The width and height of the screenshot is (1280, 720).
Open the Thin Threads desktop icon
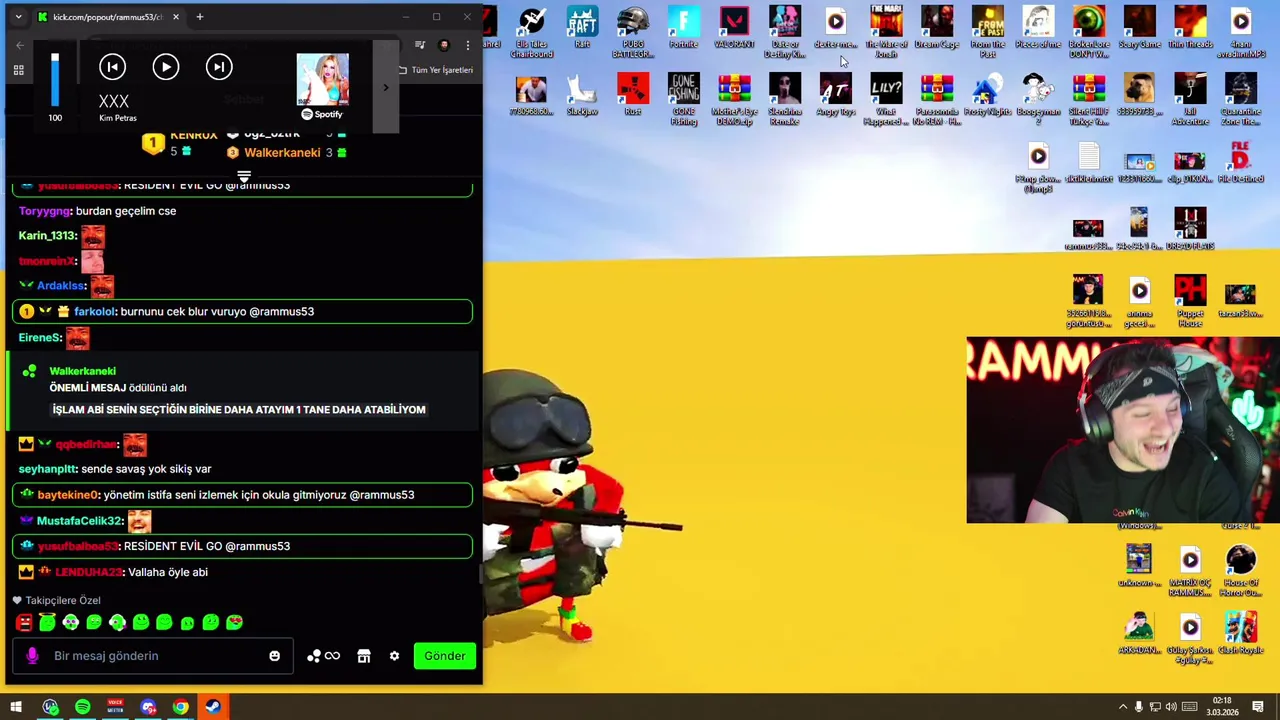tap(1190, 28)
